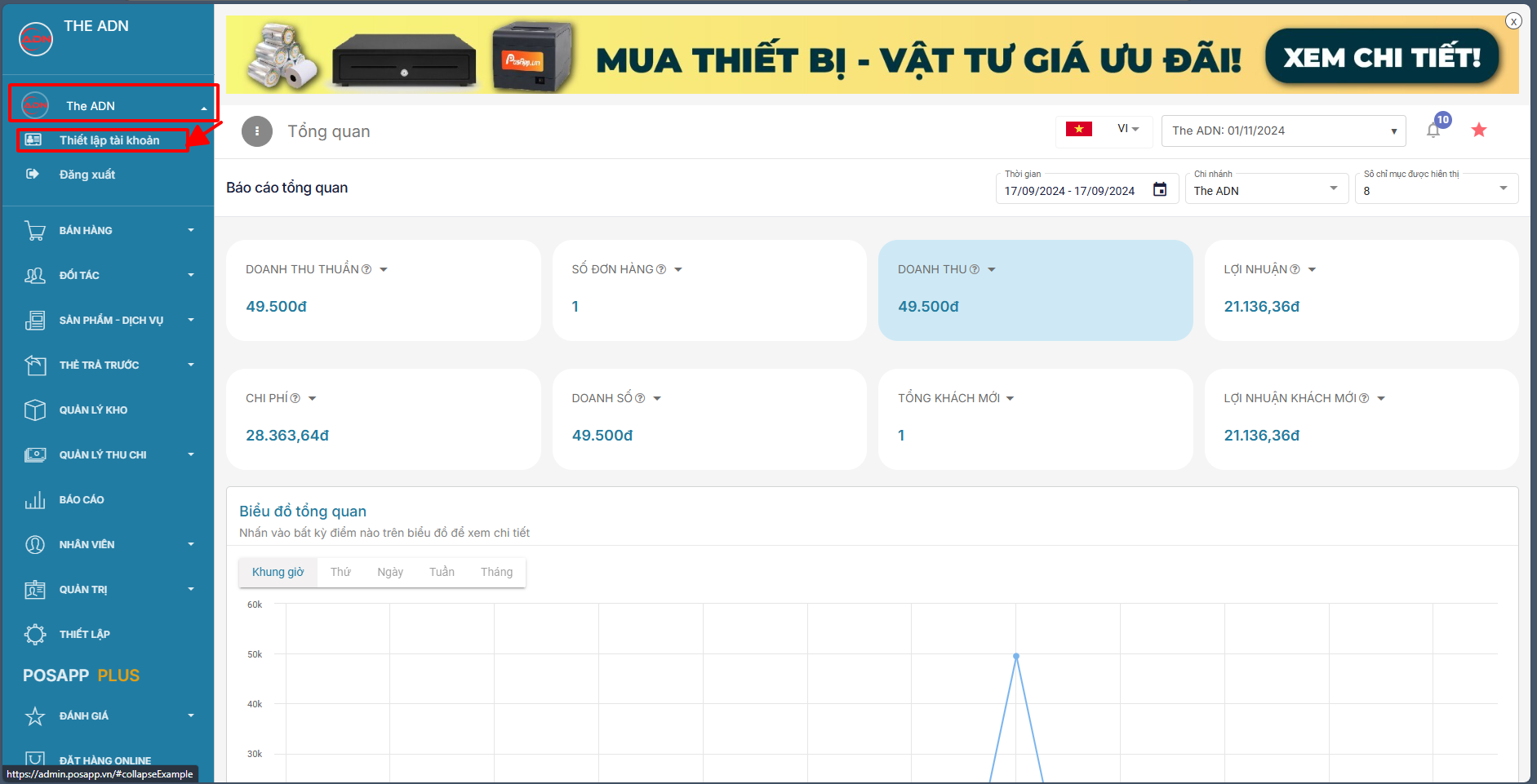Image resolution: width=1537 pixels, height=784 pixels.
Task: Click the help icon next to Lợi nhuận
Action: click(x=1295, y=270)
